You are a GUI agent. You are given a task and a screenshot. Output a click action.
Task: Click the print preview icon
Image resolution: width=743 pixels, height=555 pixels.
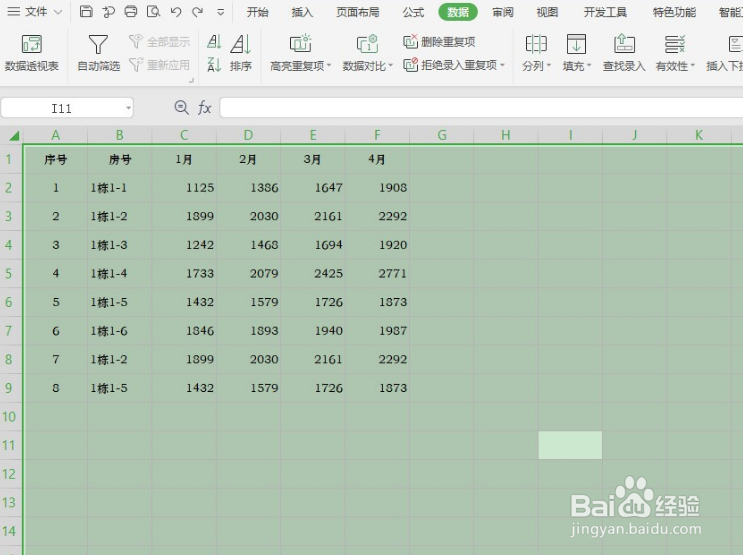pos(153,11)
